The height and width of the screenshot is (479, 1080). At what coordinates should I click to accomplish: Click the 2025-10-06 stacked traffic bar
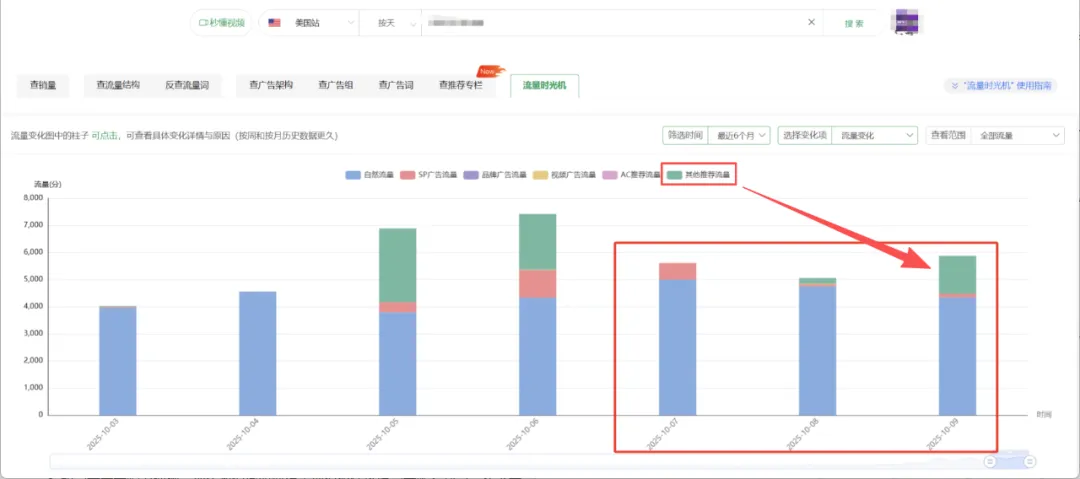(537, 314)
